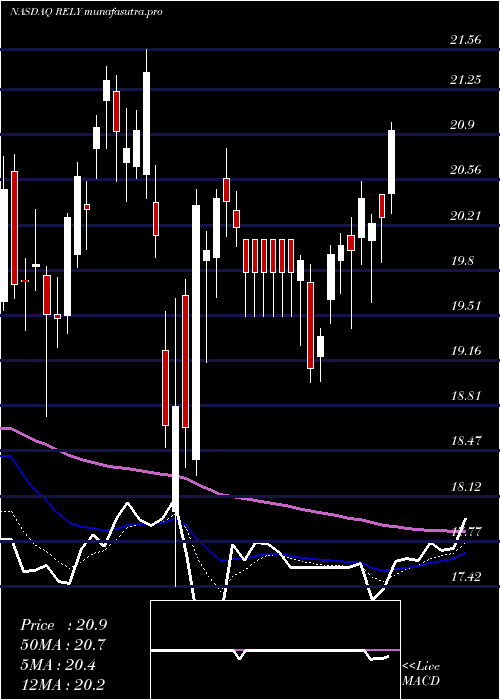This screenshot has width=500, height=700.
Task: Click the '50MA : 20.7' readout
Action: (63, 645)
